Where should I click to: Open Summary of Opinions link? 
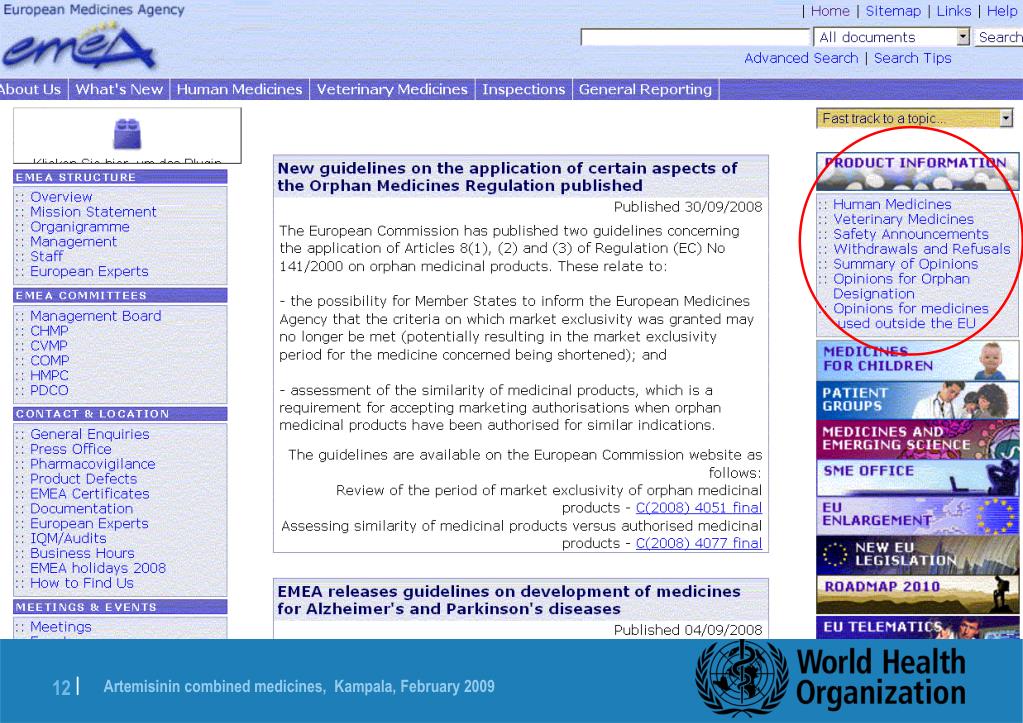pos(906,264)
